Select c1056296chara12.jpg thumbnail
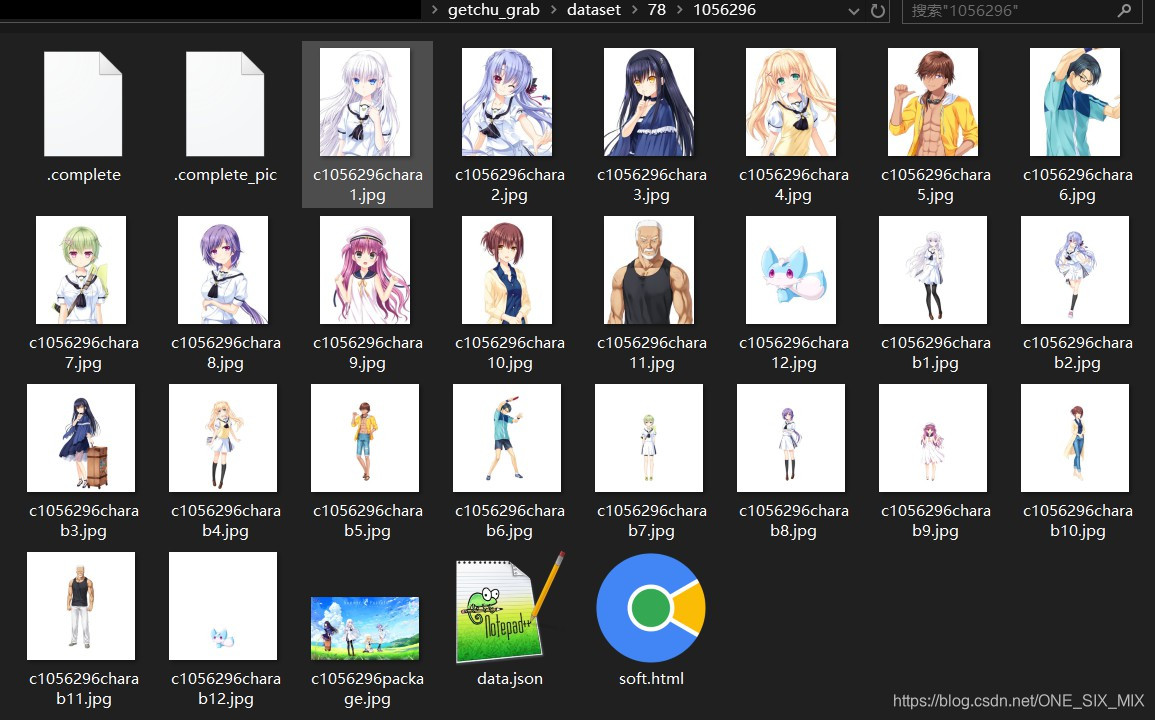The height and width of the screenshot is (720, 1155). click(x=791, y=270)
